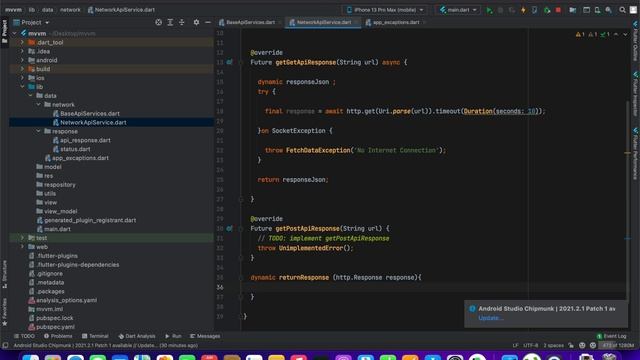Open the Flutter Inspector side tool window

(635, 94)
